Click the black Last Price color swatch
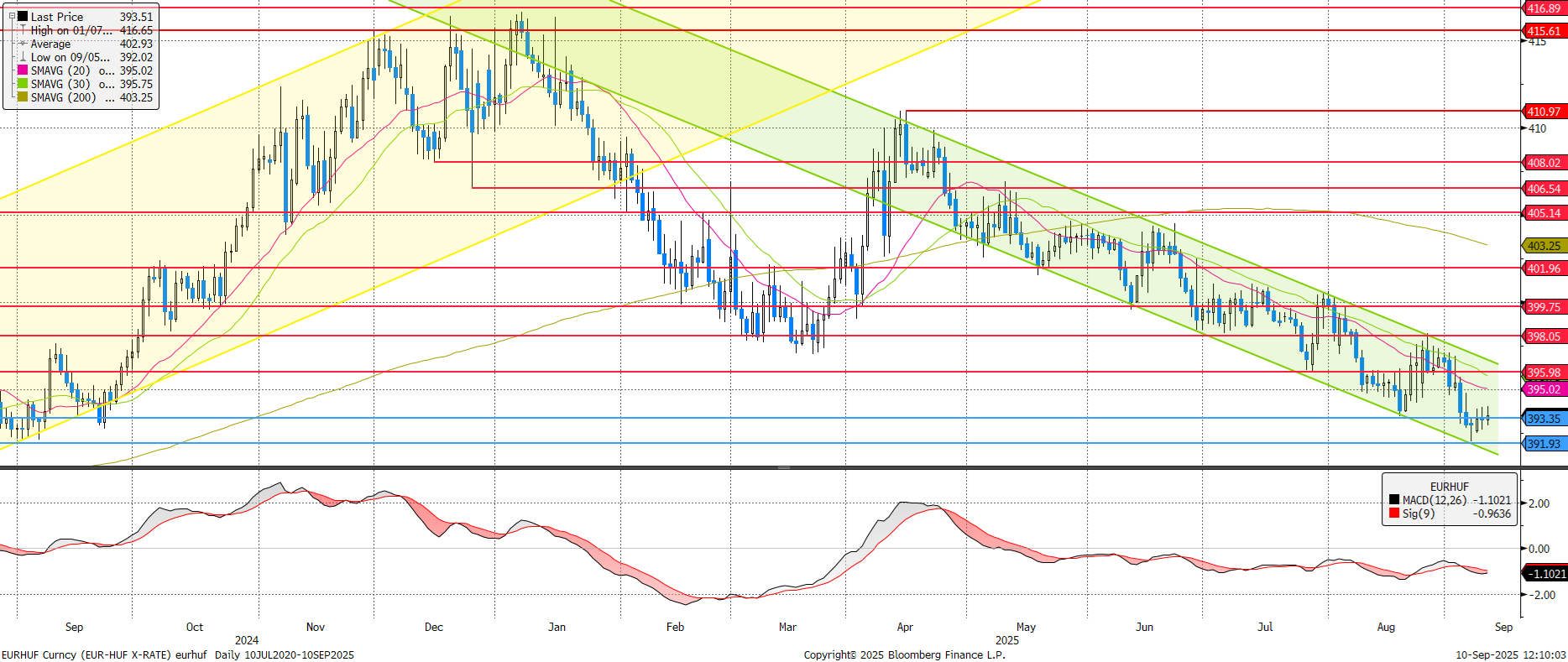 coord(23,16)
